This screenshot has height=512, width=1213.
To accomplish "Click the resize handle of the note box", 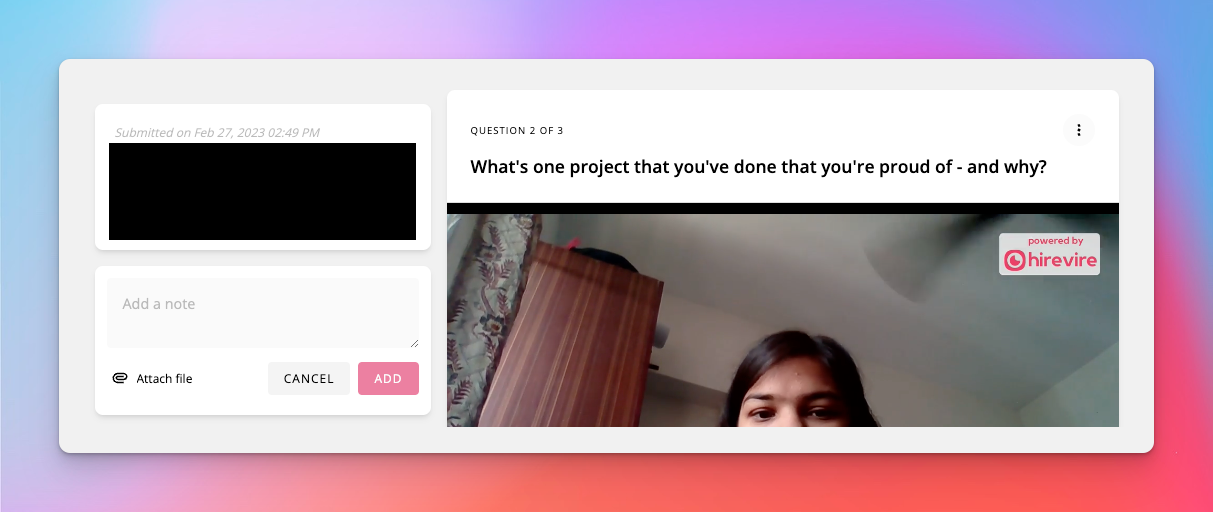I will [x=413, y=342].
